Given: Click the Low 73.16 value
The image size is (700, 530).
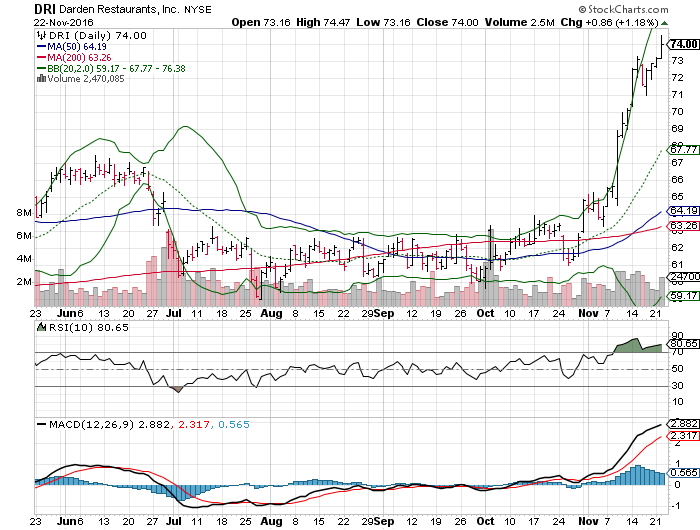Looking at the screenshot, I should [383, 22].
